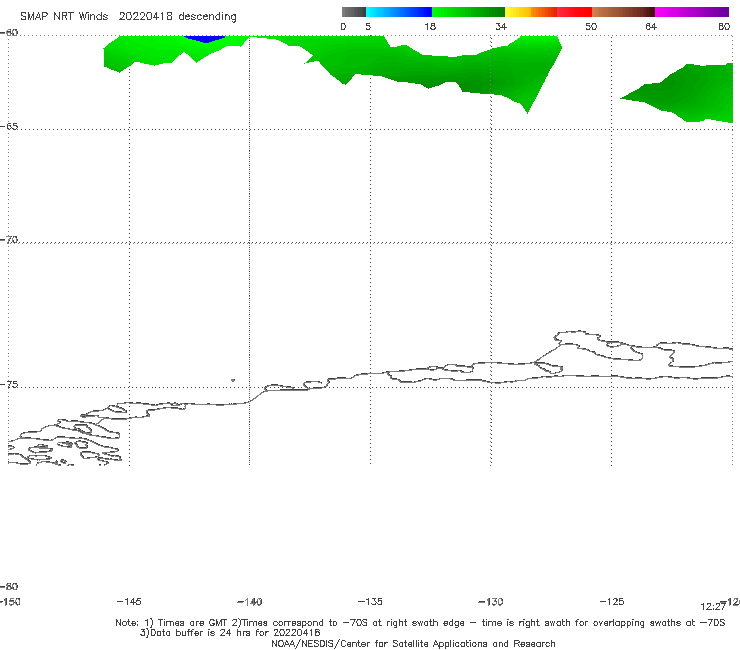Click the '-75' latitude axis label
Screen dimensions: 740x650
click(x=9, y=385)
